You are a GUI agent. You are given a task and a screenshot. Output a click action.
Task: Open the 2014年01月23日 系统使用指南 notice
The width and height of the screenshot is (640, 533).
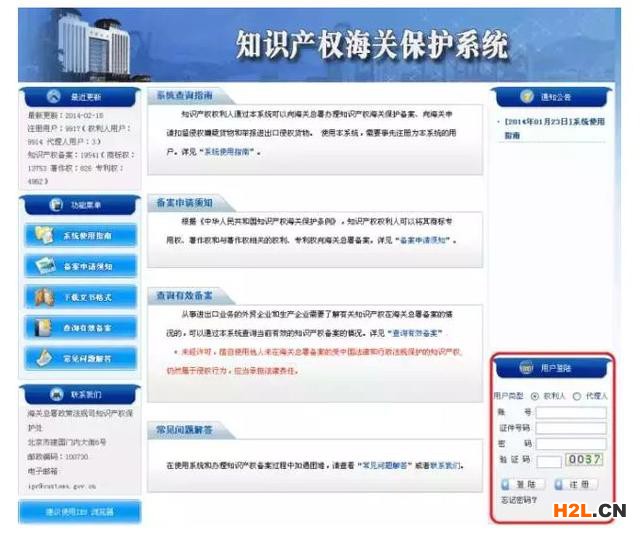[x=554, y=128]
